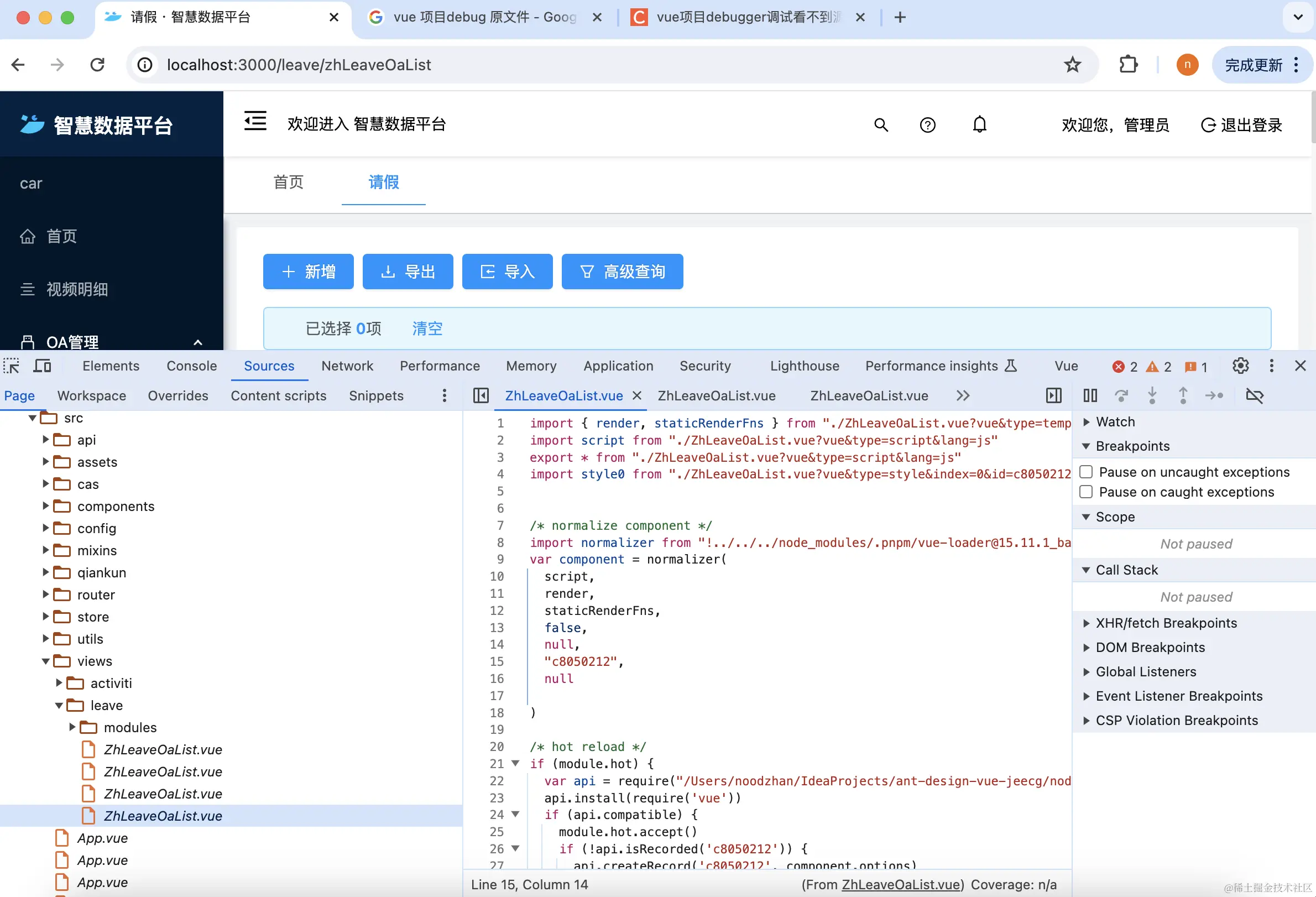Click the 清空 link

tap(427, 328)
